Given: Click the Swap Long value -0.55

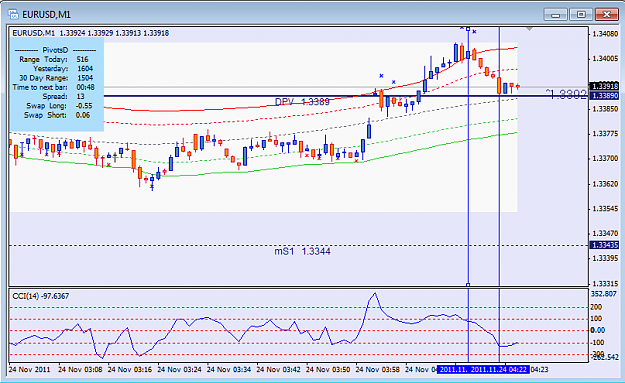Looking at the screenshot, I should [84, 106].
